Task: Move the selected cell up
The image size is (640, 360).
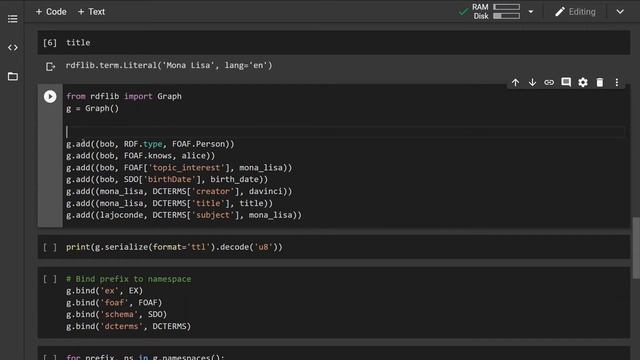Action: pyautogui.click(x=516, y=82)
